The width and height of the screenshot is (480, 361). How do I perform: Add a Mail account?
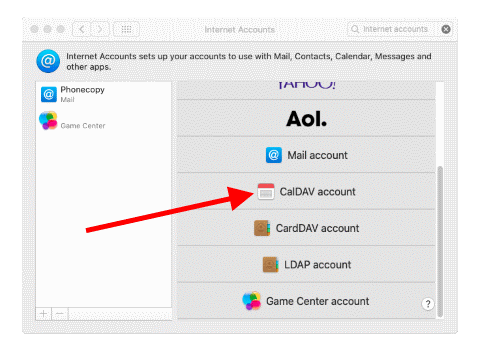point(306,155)
